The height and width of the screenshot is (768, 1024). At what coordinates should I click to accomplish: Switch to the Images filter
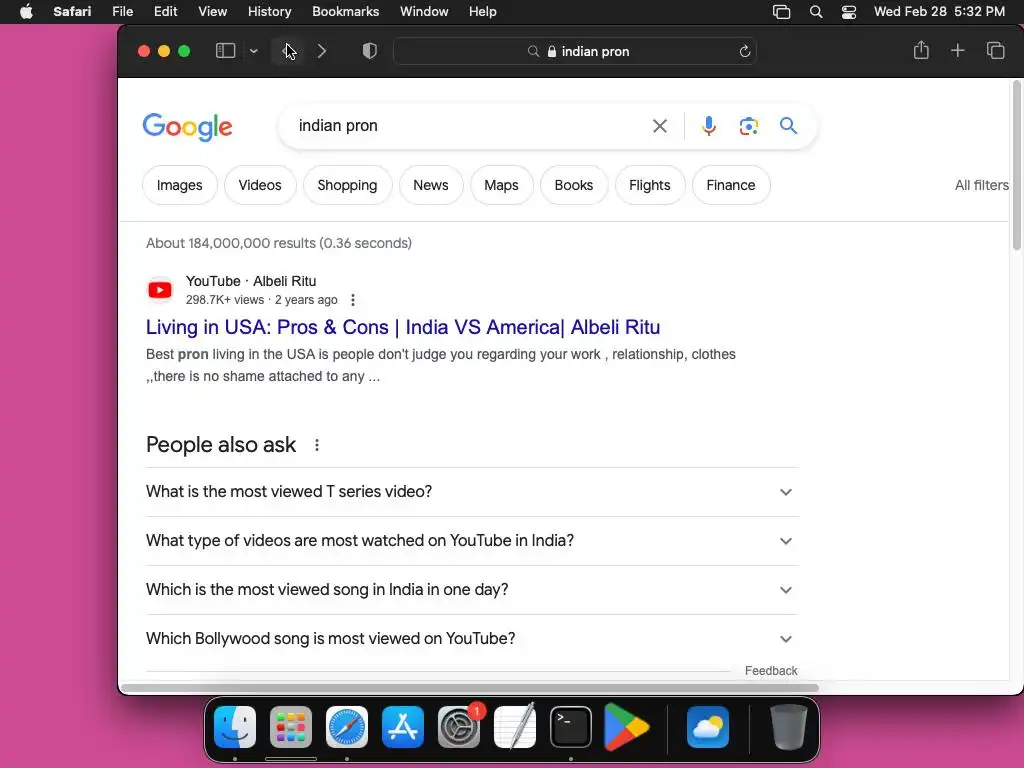coord(180,185)
